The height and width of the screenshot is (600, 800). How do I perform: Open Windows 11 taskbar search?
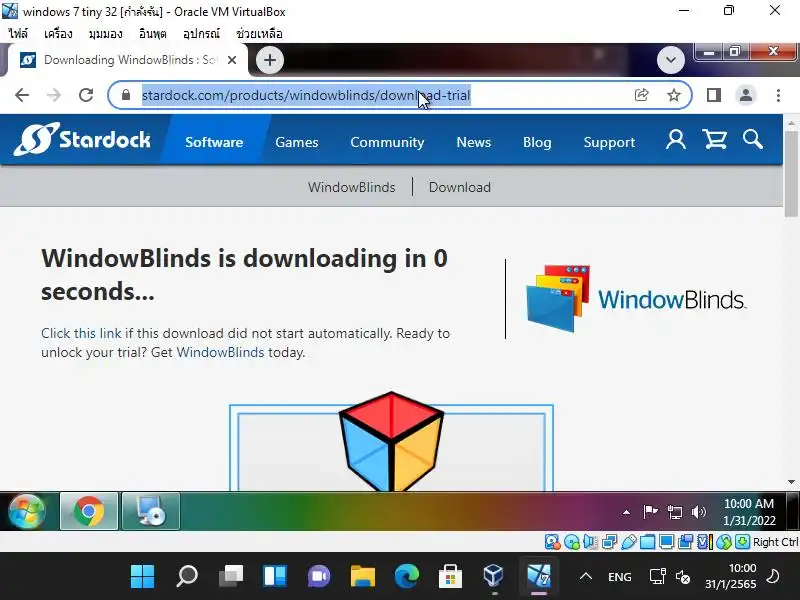(x=187, y=577)
